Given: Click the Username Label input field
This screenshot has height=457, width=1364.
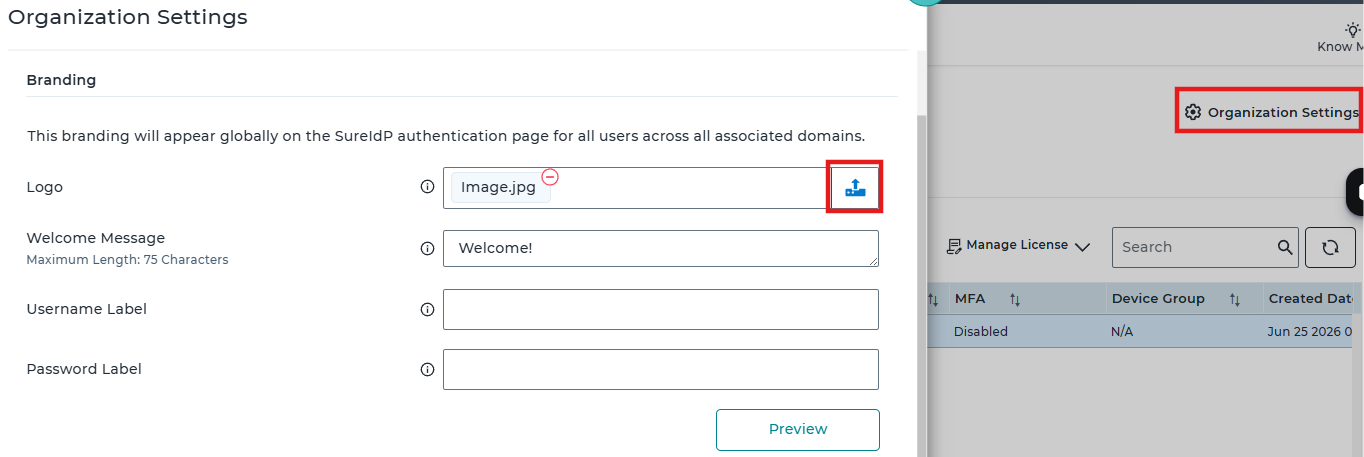Looking at the screenshot, I should pyautogui.click(x=661, y=309).
